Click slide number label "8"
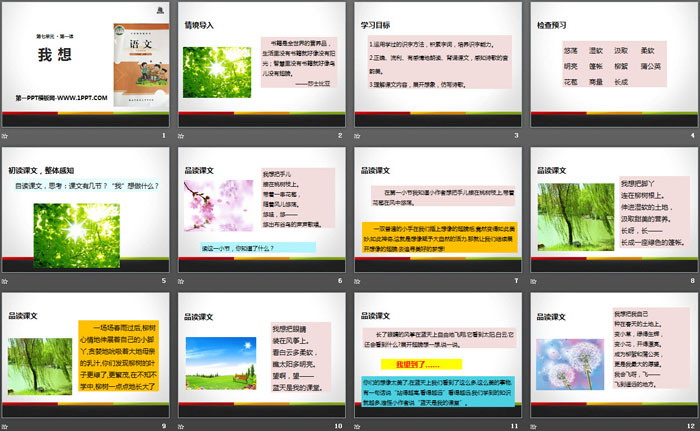Screen dimensions: 700x431 tap(692, 280)
